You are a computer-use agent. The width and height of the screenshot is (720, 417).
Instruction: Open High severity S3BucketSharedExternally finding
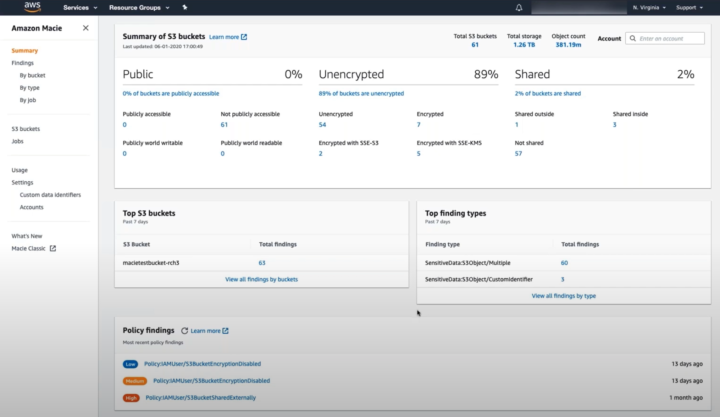(x=201, y=398)
